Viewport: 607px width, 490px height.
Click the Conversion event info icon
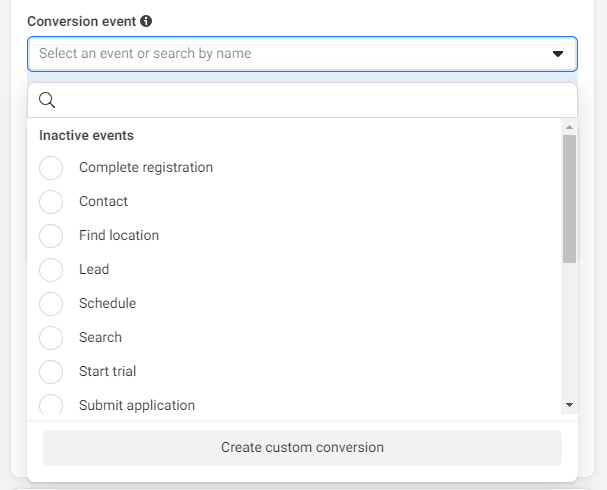pos(146,21)
